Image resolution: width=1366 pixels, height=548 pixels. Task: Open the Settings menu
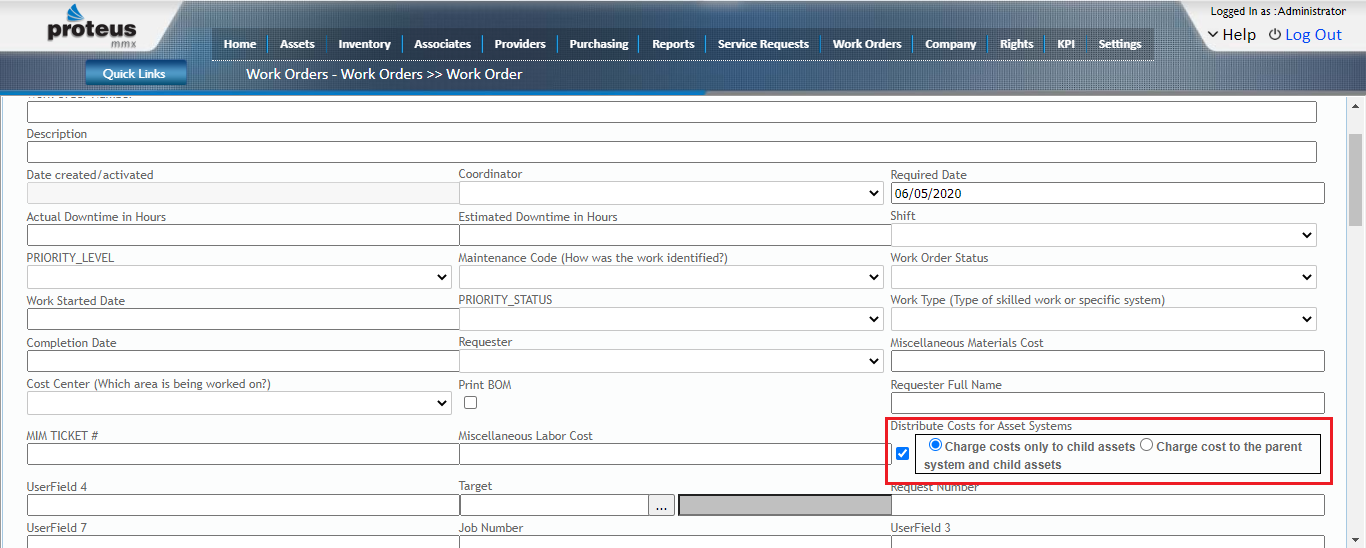[1120, 44]
